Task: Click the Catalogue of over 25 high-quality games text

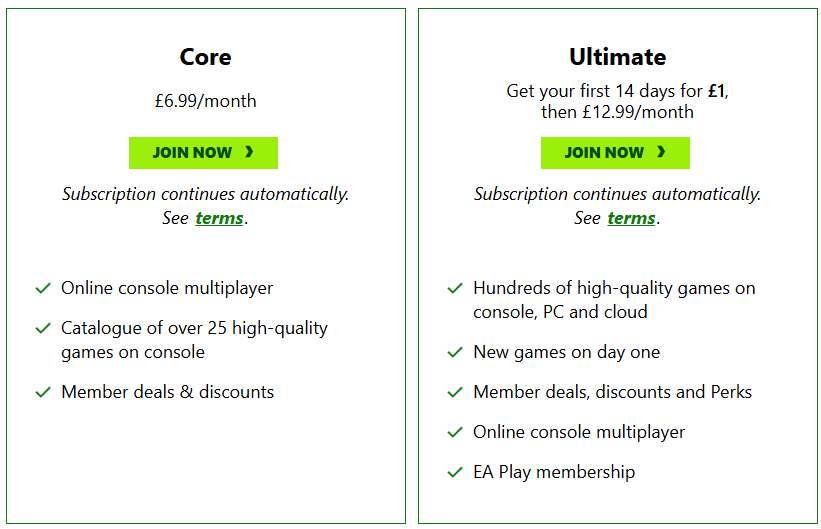Action: click(x=194, y=340)
